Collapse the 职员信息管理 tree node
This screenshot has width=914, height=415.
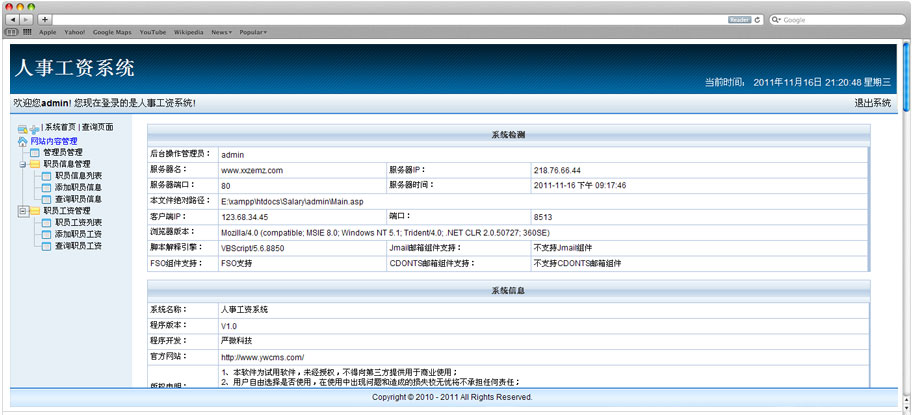coord(22,164)
